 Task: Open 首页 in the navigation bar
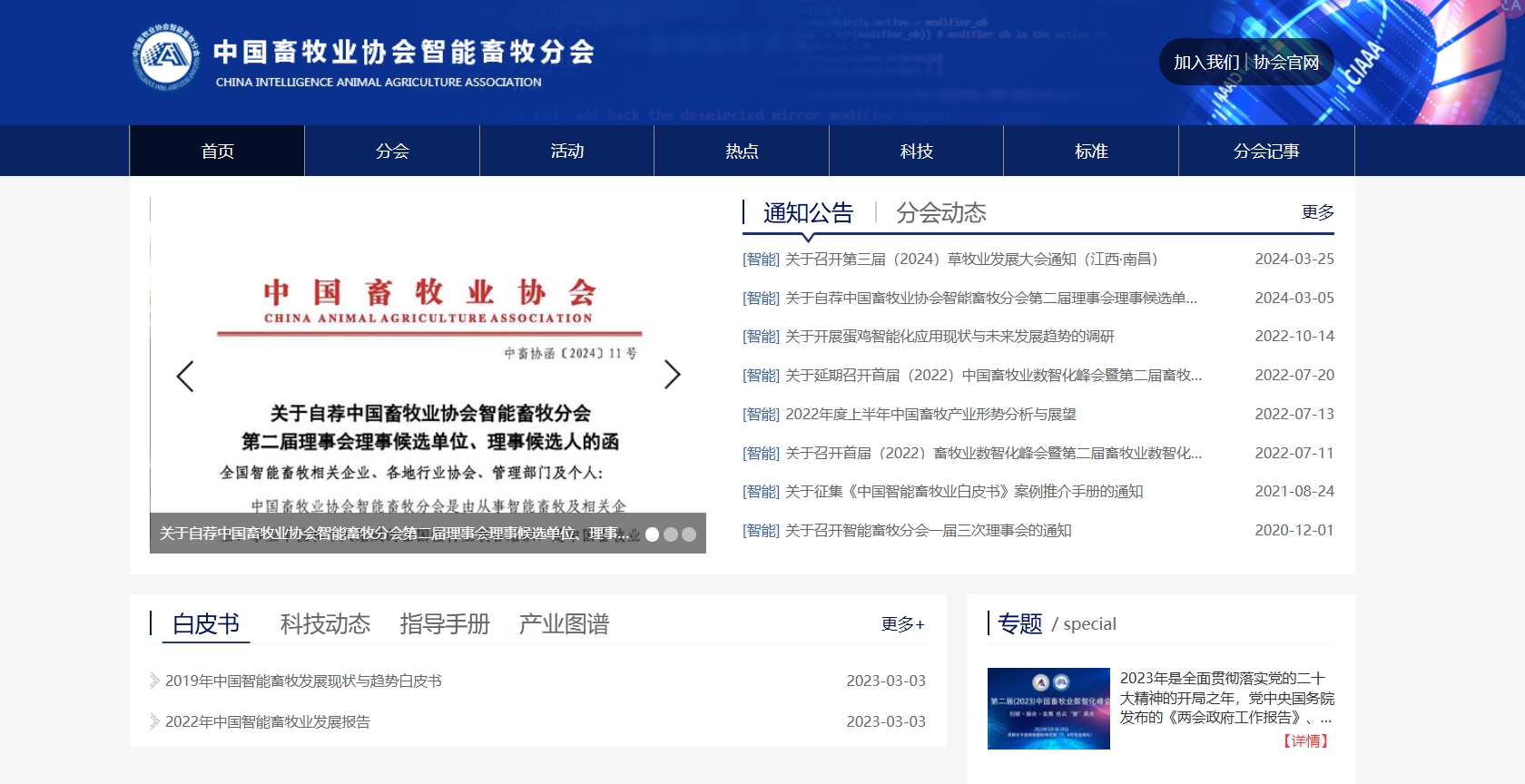[x=217, y=151]
